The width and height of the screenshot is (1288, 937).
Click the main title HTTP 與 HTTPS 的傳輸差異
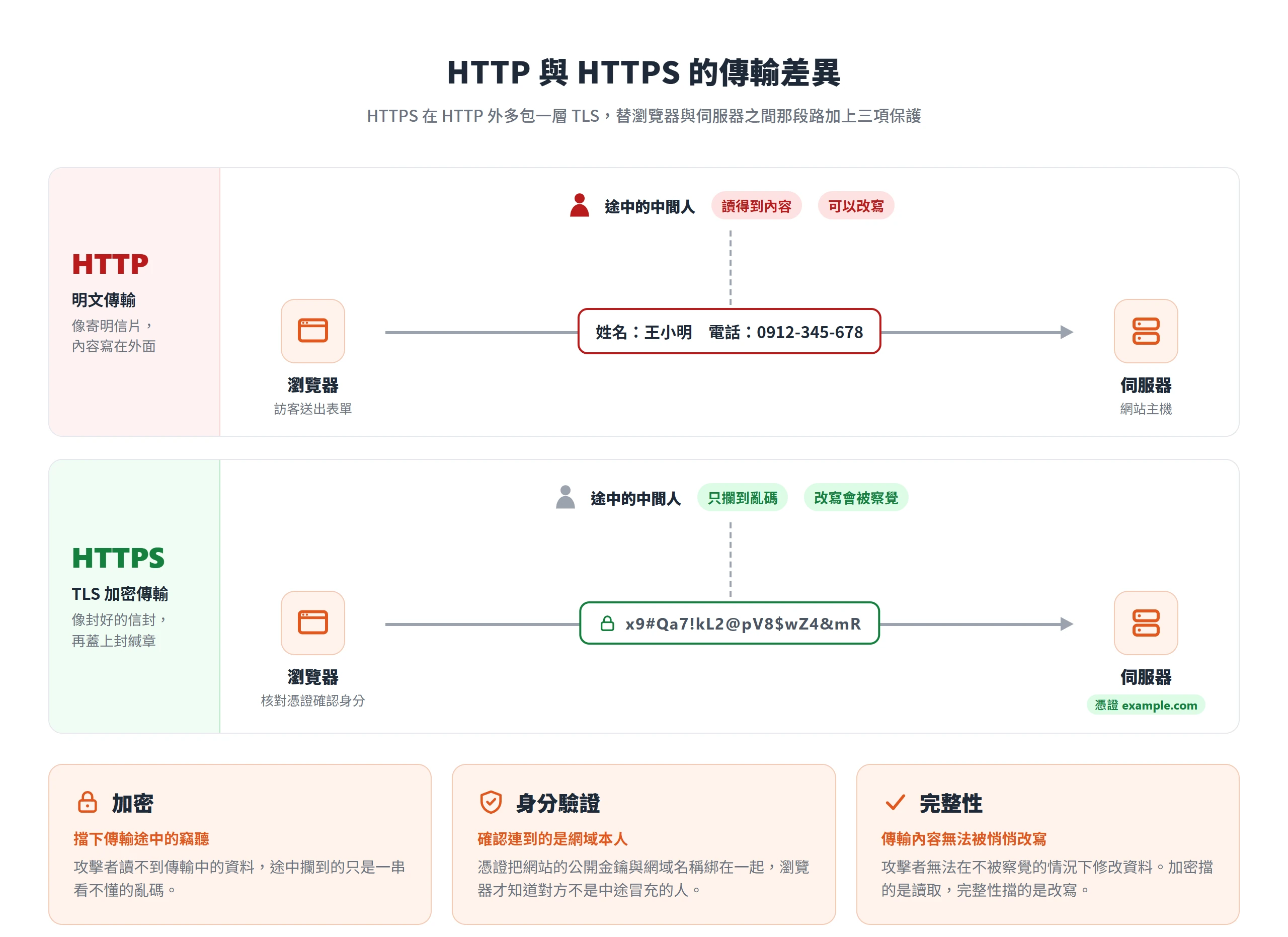tap(643, 72)
